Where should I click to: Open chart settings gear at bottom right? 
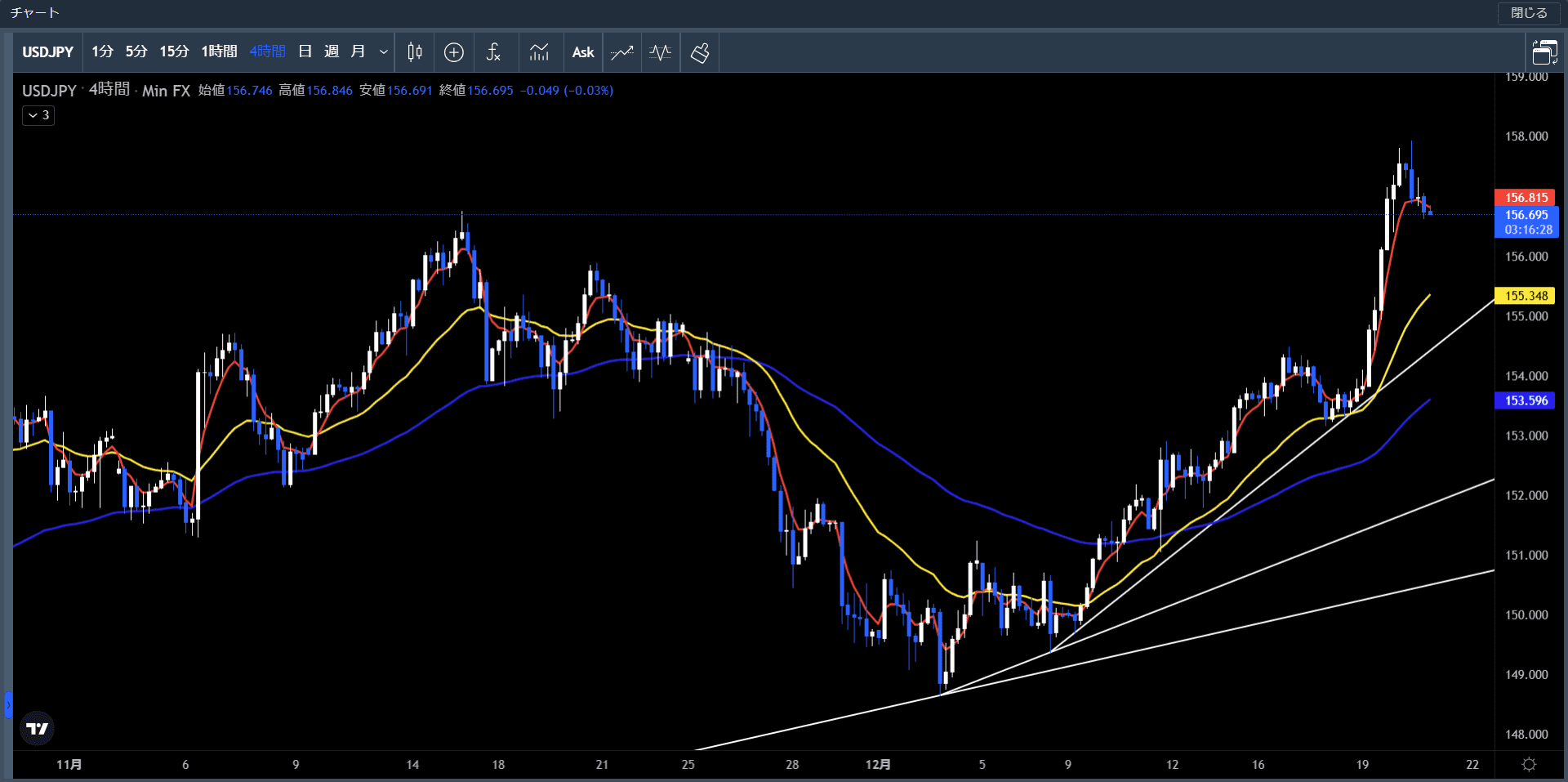pyautogui.click(x=1529, y=764)
